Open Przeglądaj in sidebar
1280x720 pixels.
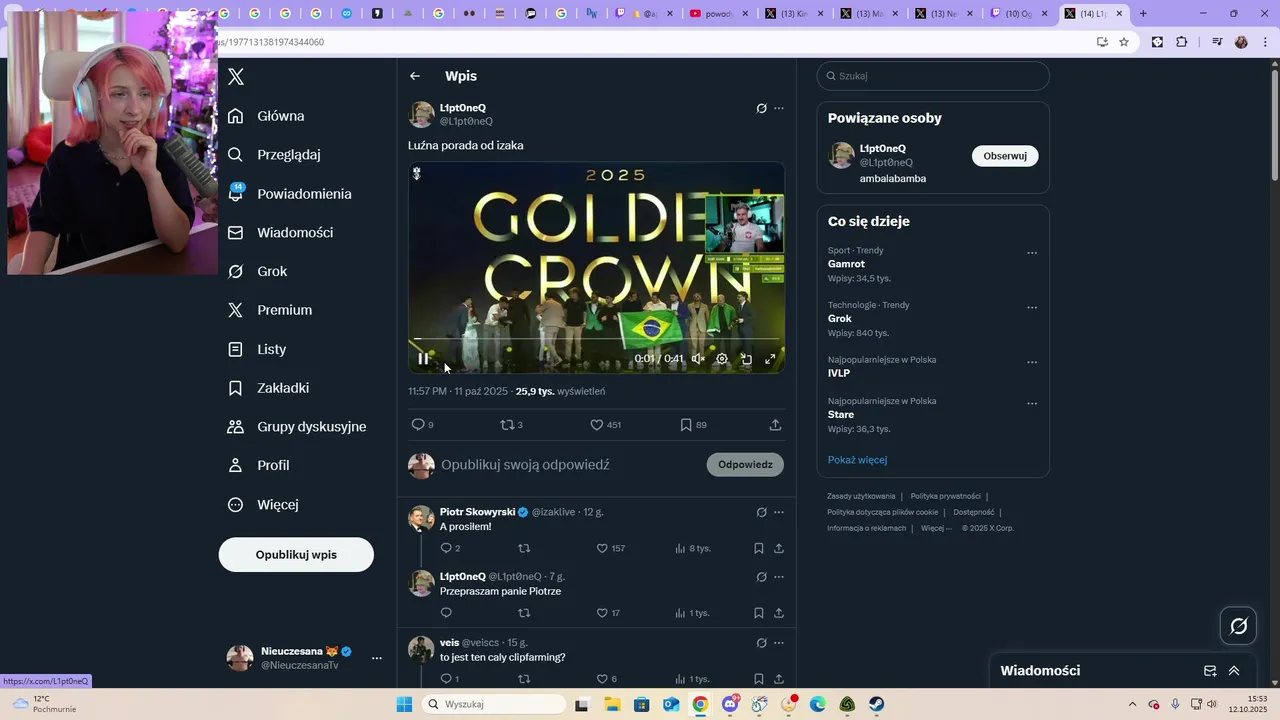[x=275, y=155]
